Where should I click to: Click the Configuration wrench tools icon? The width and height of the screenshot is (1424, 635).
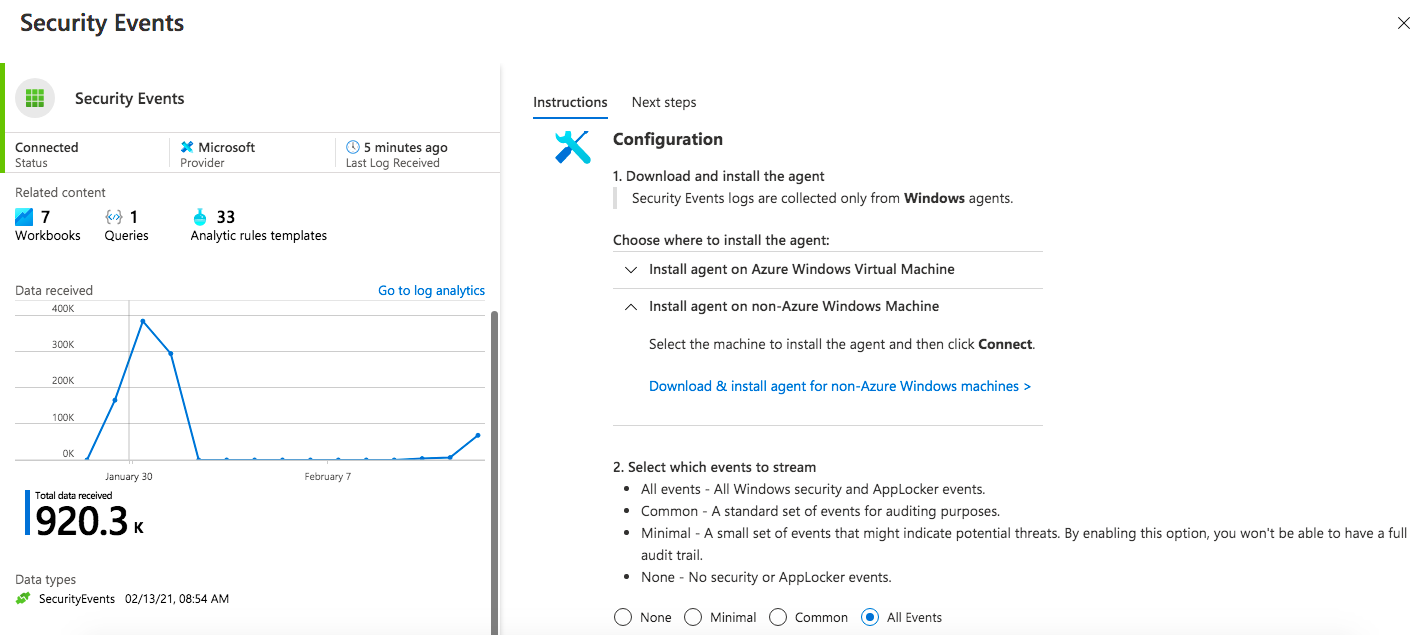[x=573, y=147]
